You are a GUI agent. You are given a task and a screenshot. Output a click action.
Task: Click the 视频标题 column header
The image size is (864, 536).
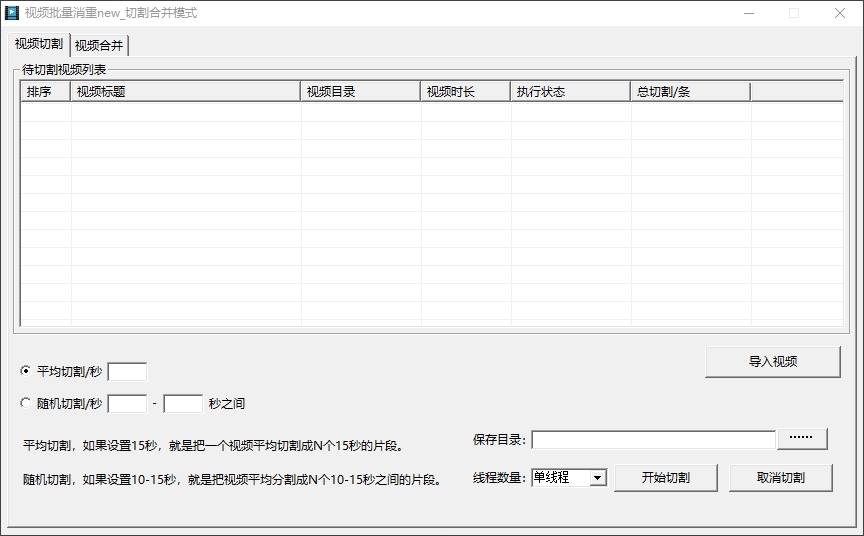click(x=186, y=91)
